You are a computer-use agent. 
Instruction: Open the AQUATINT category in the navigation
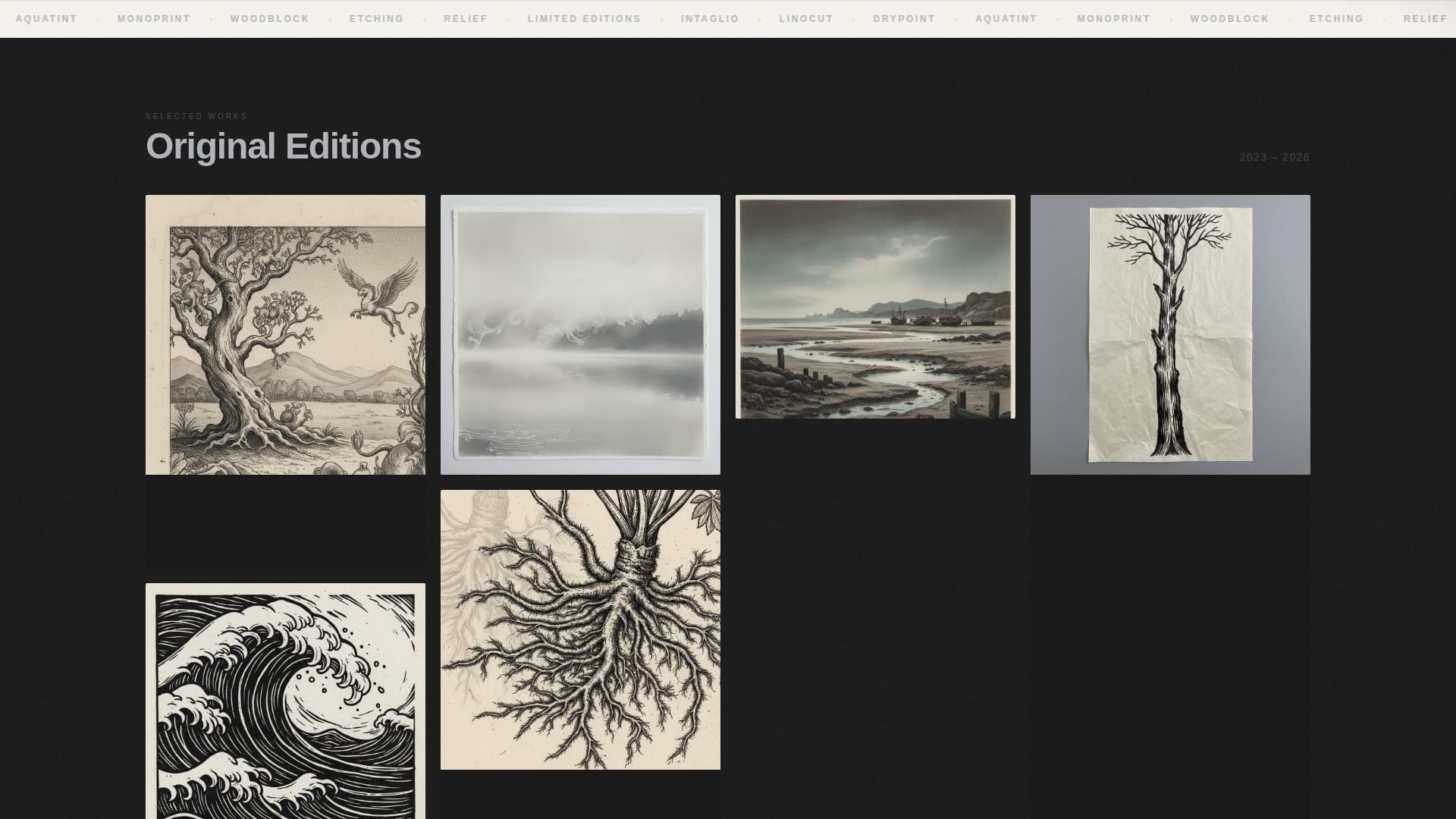coord(46,19)
